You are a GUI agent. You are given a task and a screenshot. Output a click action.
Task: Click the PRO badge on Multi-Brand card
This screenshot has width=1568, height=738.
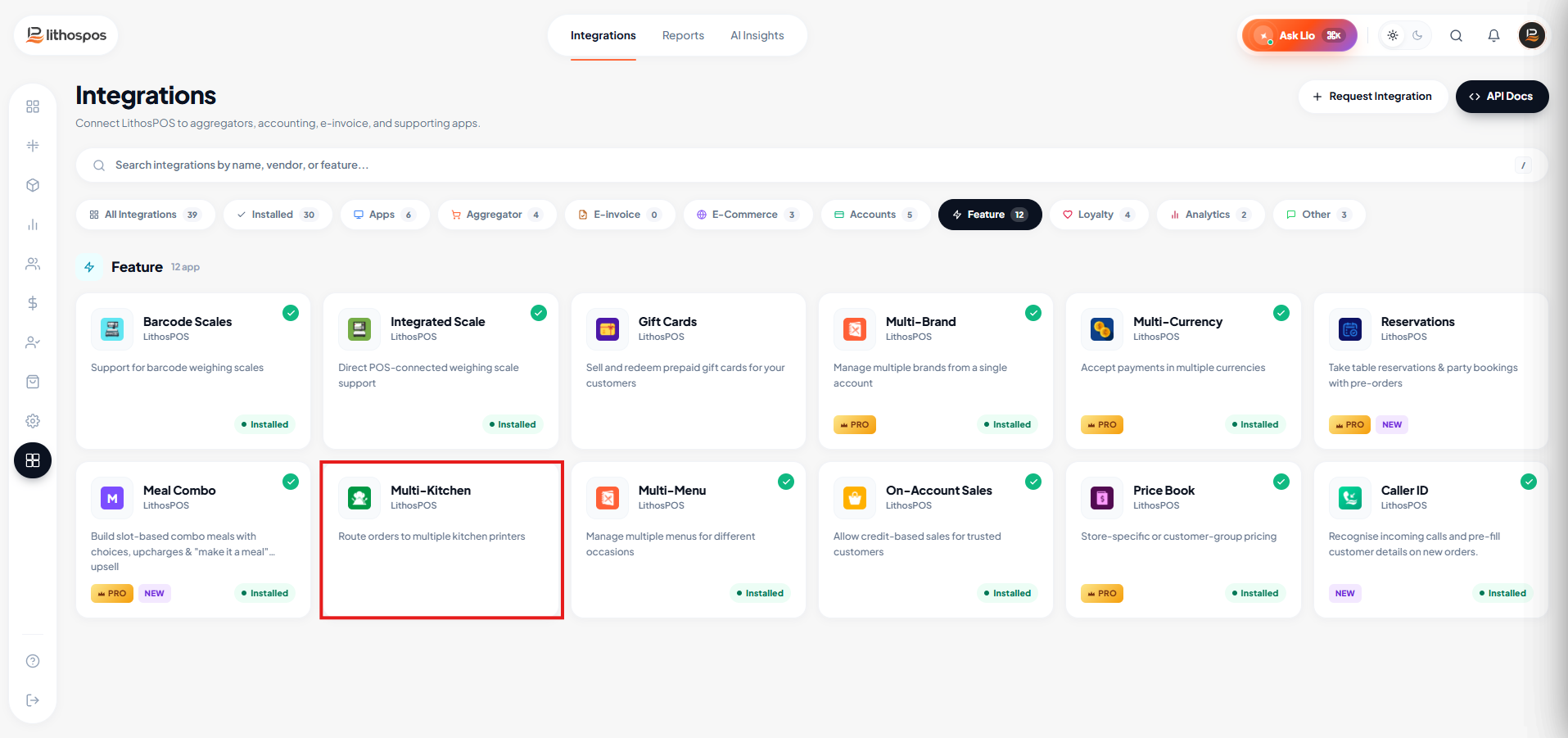coord(855,424)
